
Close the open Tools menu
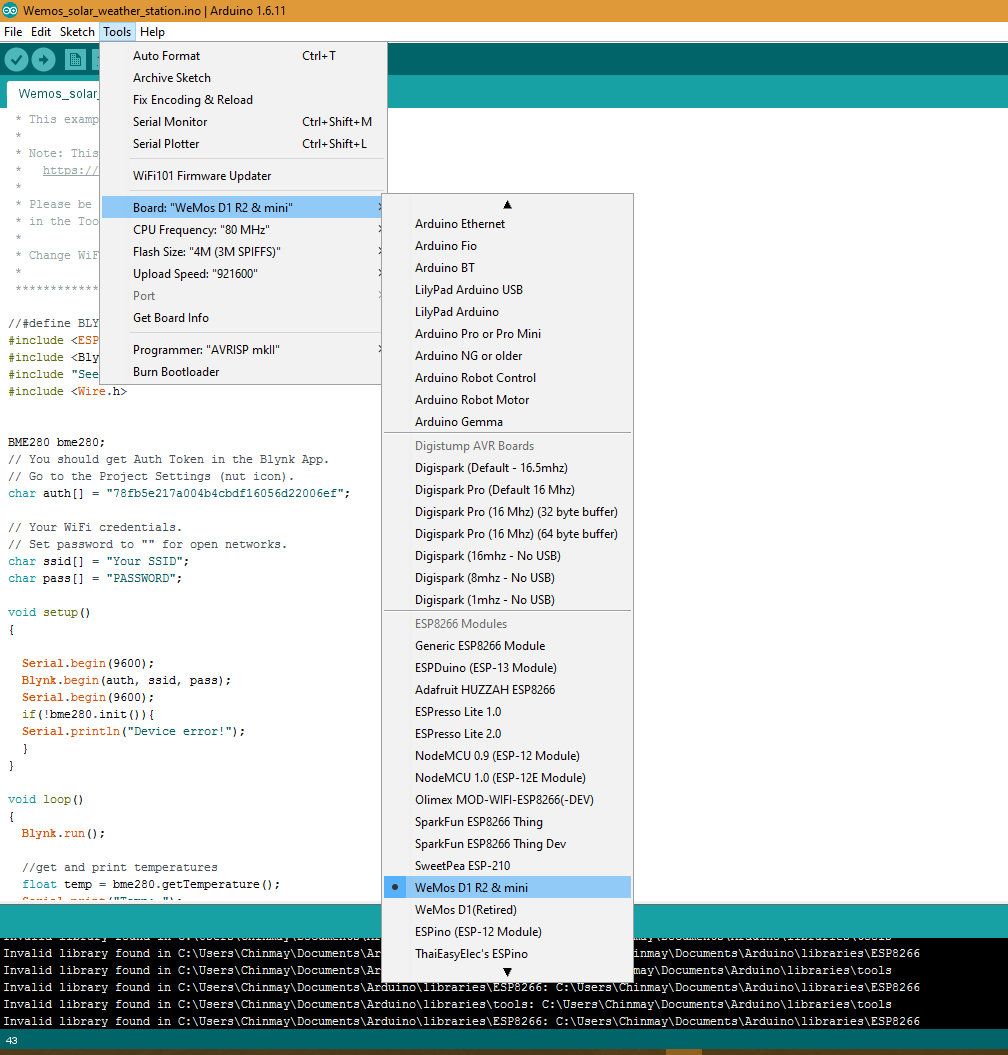(x=117, y=32)
